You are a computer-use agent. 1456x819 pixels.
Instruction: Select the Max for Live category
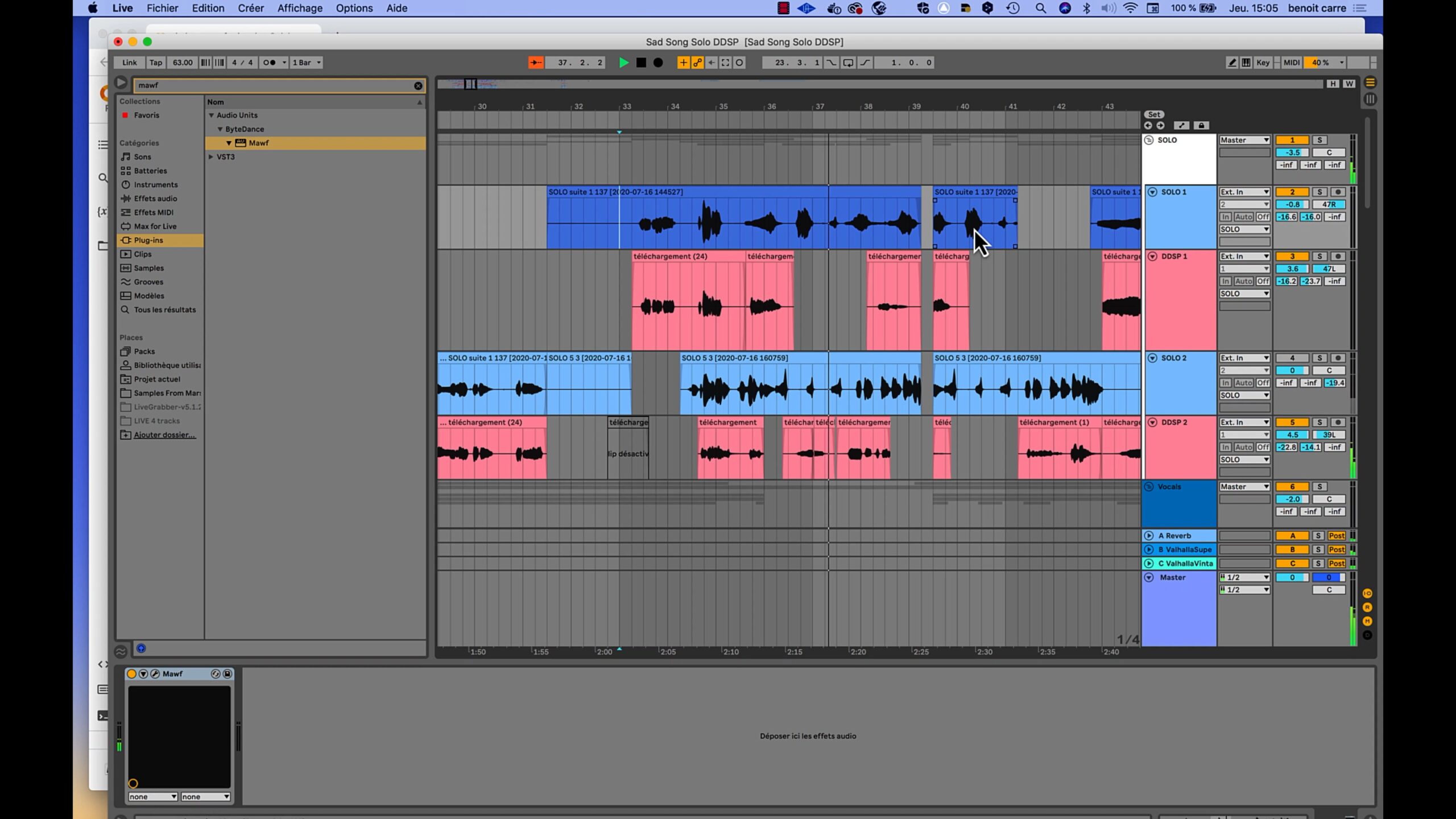pyautogui.click(x=155, y=226)
